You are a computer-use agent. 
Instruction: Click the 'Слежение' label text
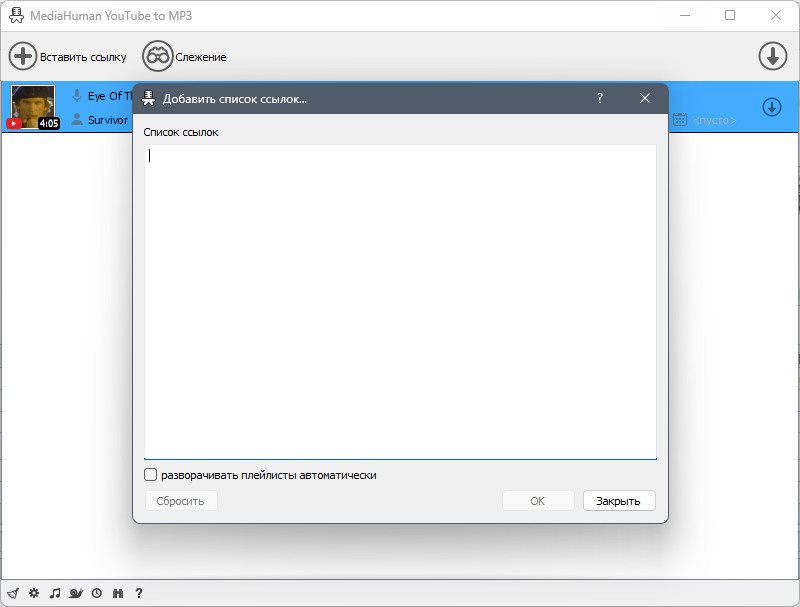(201, 57)
